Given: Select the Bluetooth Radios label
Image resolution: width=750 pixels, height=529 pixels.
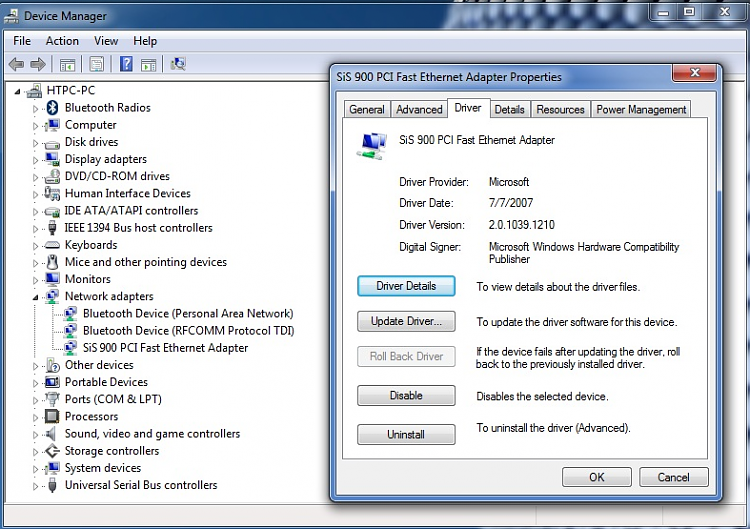Looking at the screenshot, I should coord(108,108).
